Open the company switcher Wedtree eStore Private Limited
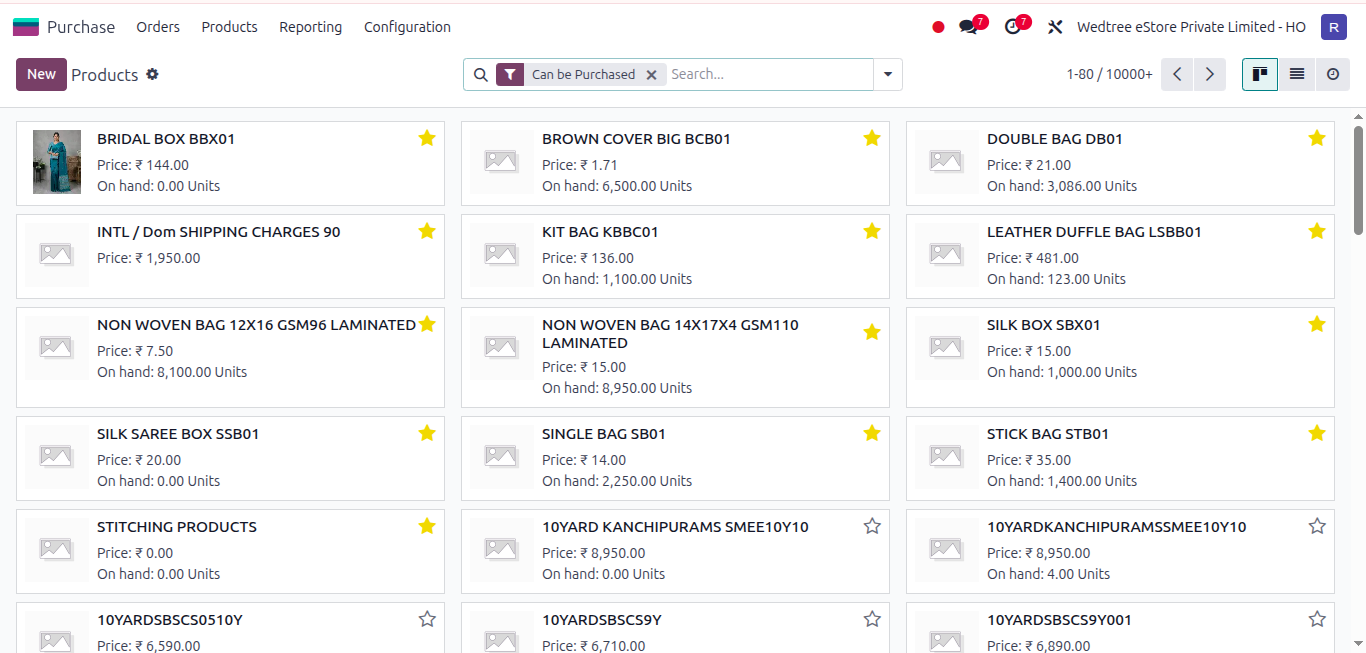Image resolution: width=1366 pixels, height=653 pixels. click(1191, 27)
